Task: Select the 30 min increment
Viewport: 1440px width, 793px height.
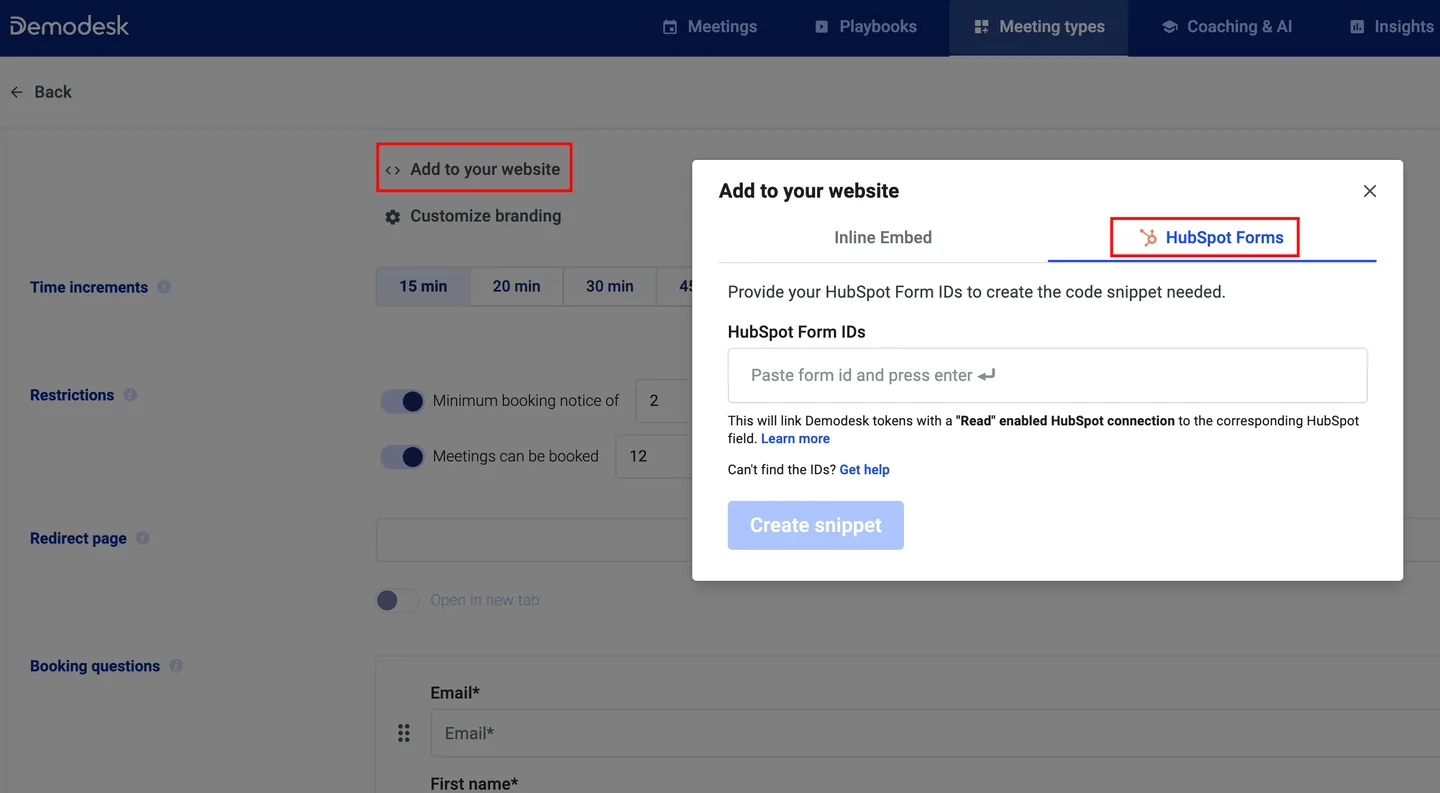Action: pos(609,286)
